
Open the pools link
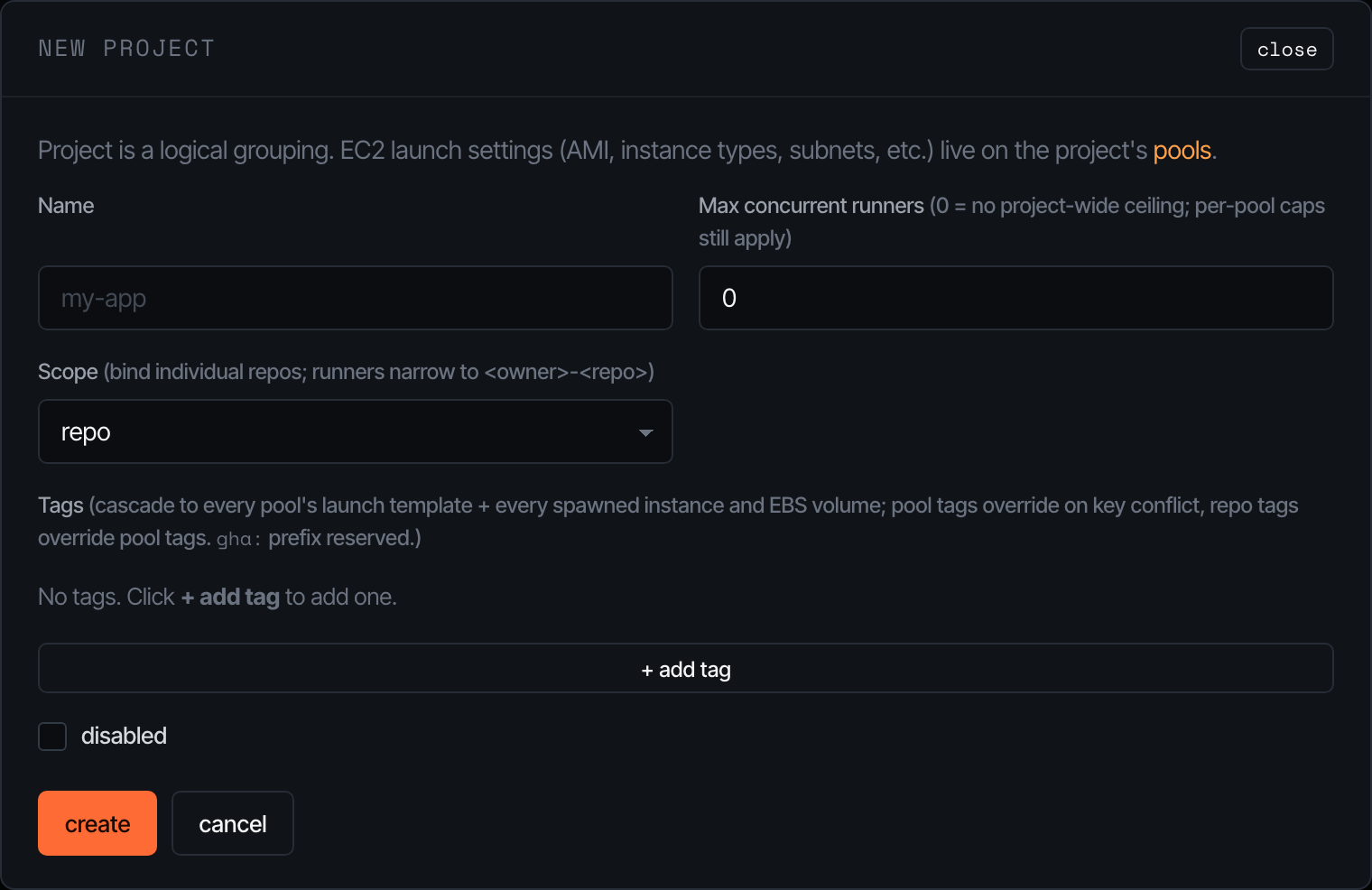pyautogui.click(x=1182, y=150)
